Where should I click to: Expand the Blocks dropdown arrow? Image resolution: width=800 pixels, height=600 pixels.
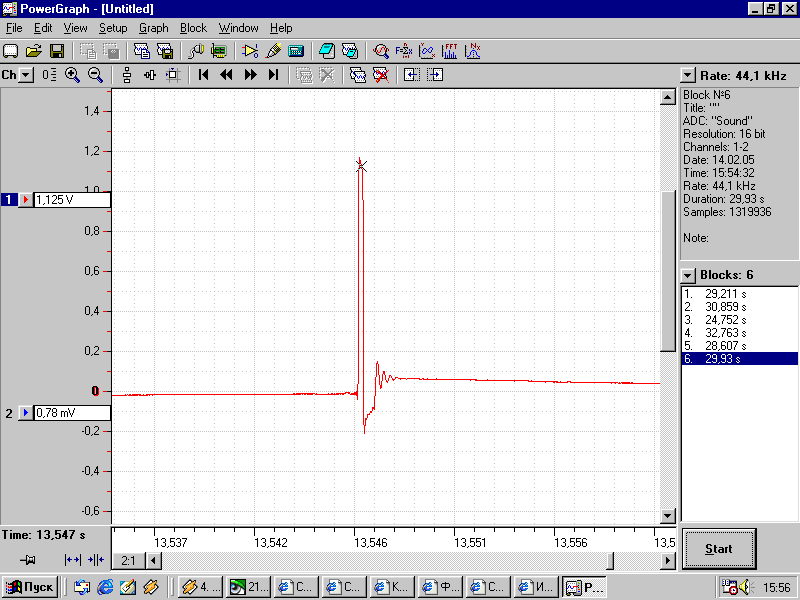pyautogui.click(x=688, y=276)
